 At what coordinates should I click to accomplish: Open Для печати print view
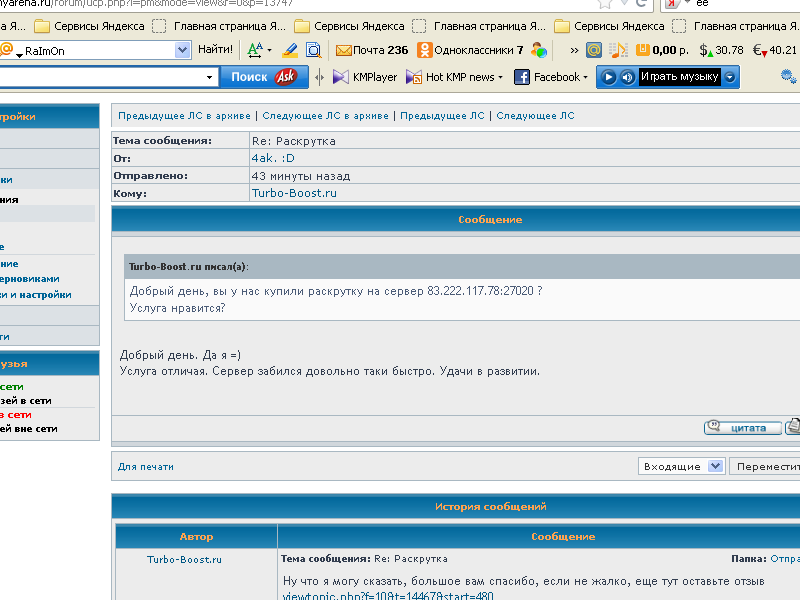[x=146, y=467]
